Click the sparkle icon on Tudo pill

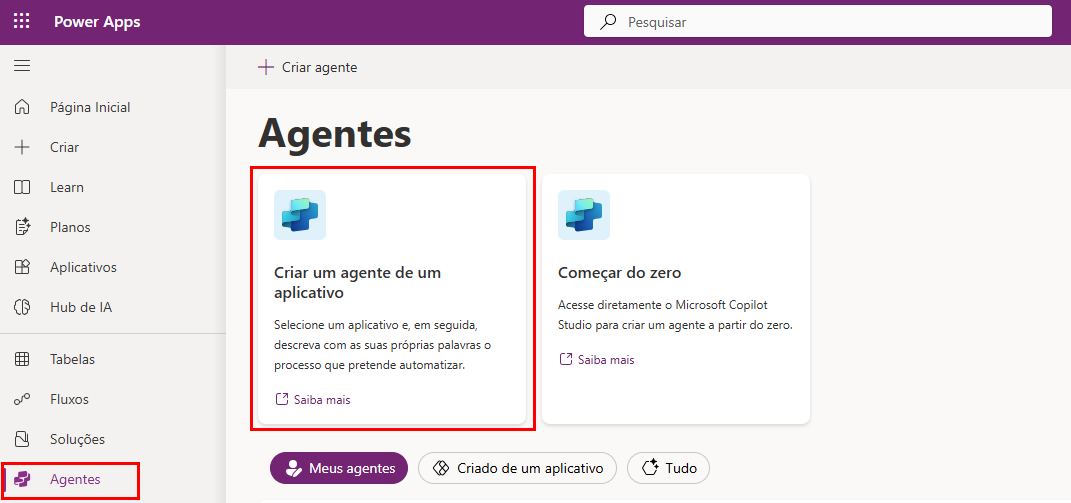click(x=650, y=468)
